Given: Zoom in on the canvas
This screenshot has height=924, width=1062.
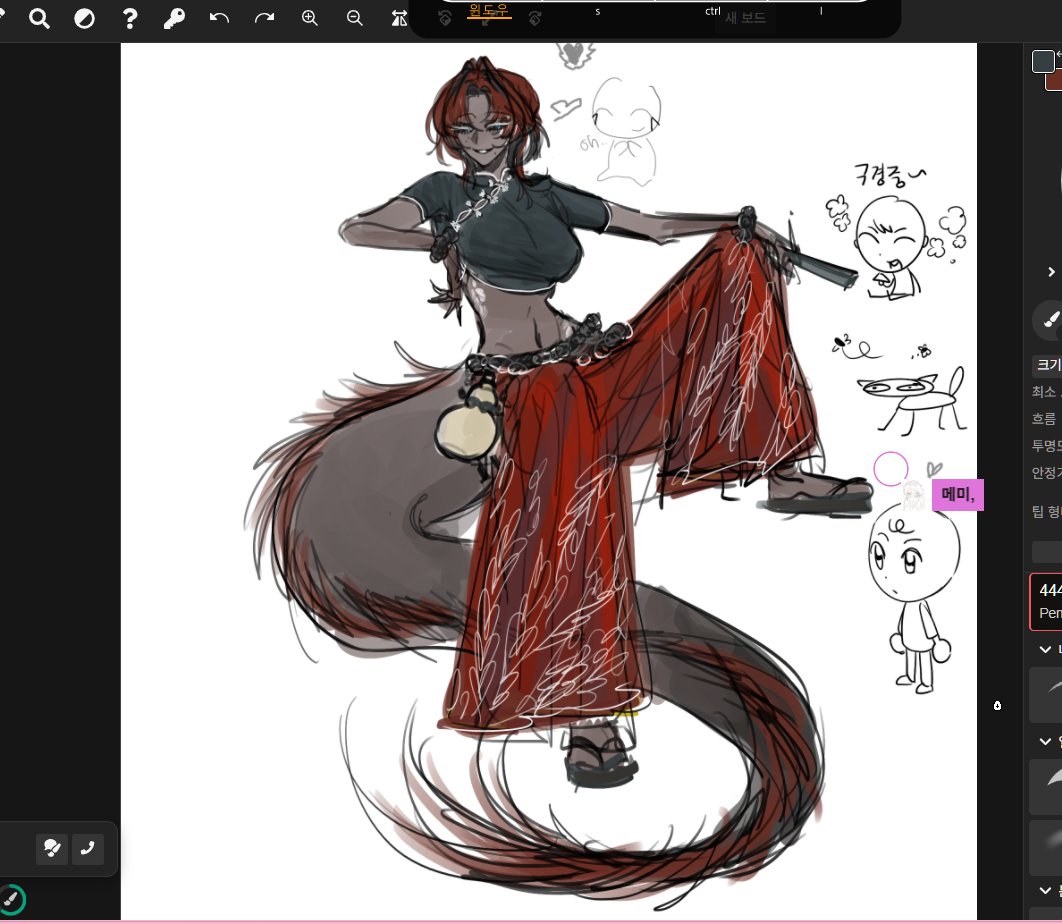Looking at the screenshot, I should 310,18.
